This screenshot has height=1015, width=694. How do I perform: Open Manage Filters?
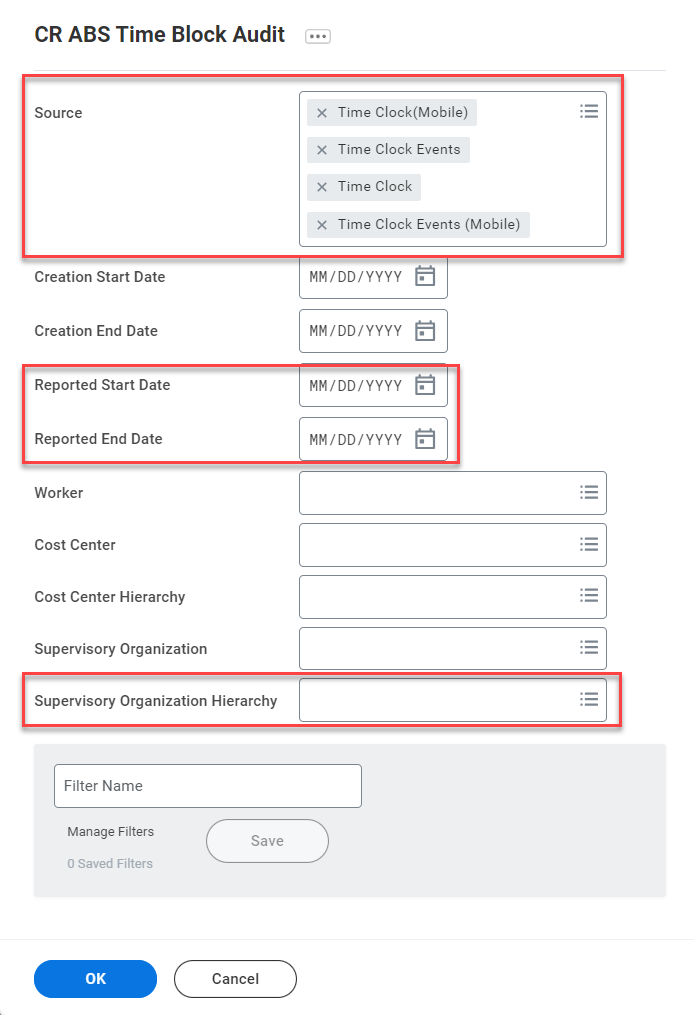coord(110,831)
